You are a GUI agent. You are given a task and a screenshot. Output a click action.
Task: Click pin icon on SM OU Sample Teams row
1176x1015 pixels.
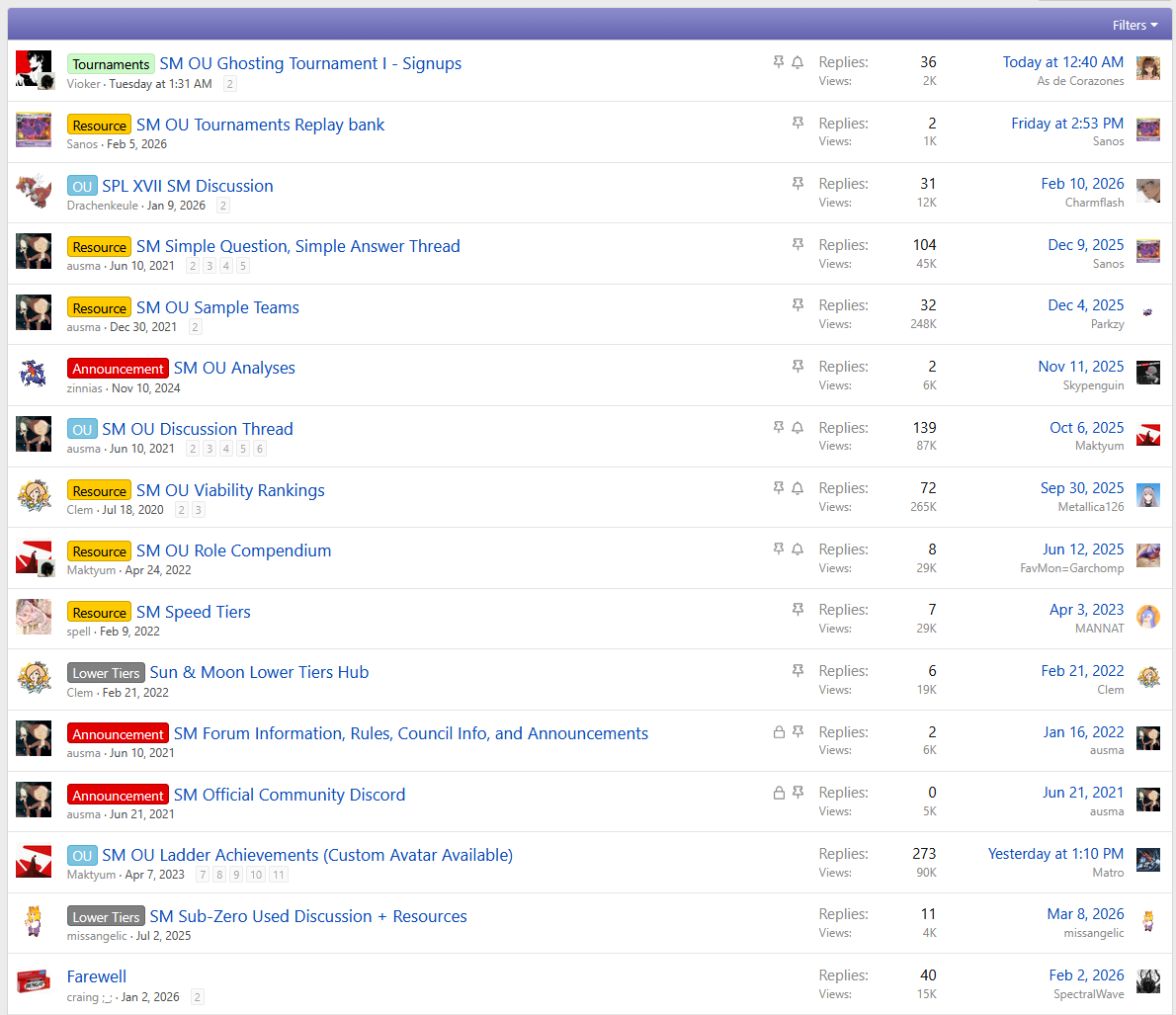[x=798, y=305]
